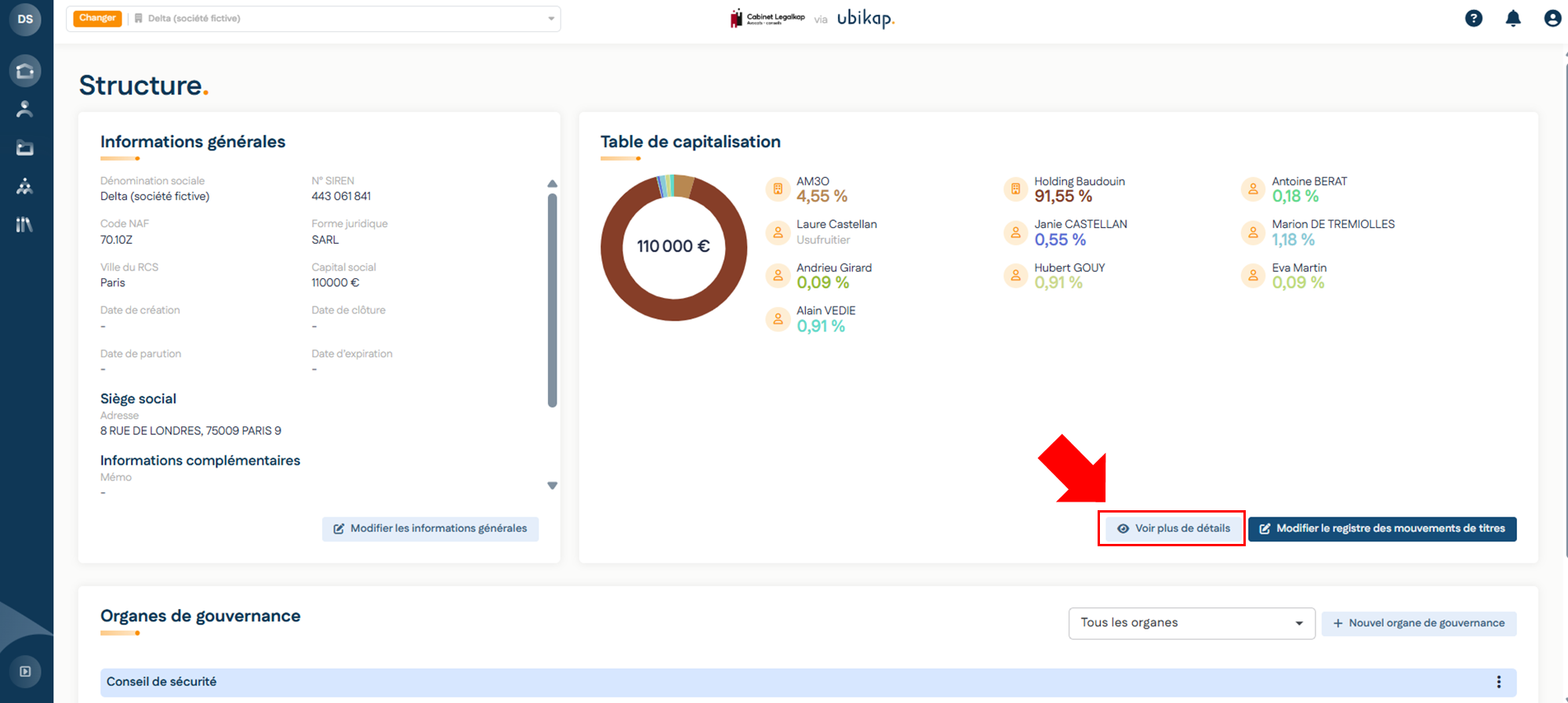Click the Forme juridique value SARL
1568x703 pixels.
[x=325, y=240]
